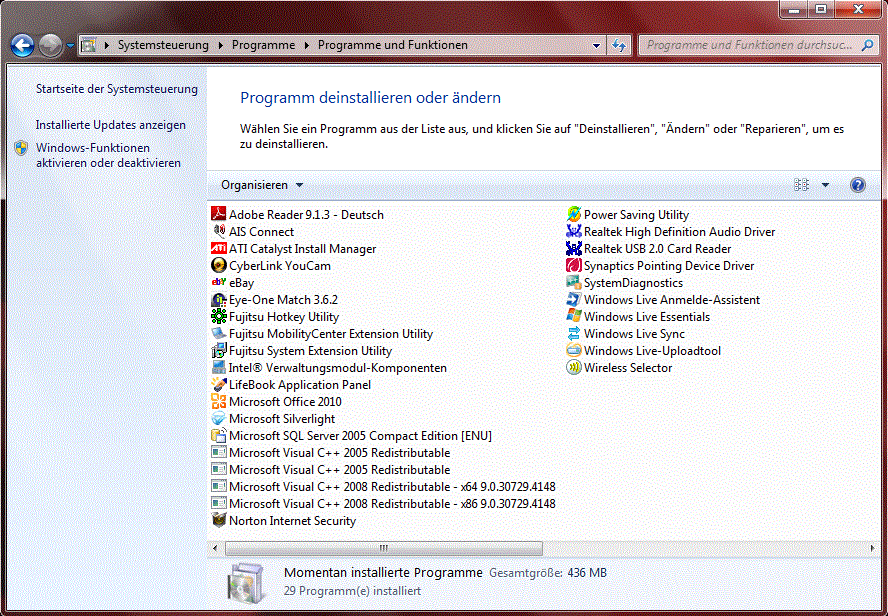This screenshot has height=616, width=888.
Task: Click the Wireless Selector icon
Action: click(x=574, y=367)
